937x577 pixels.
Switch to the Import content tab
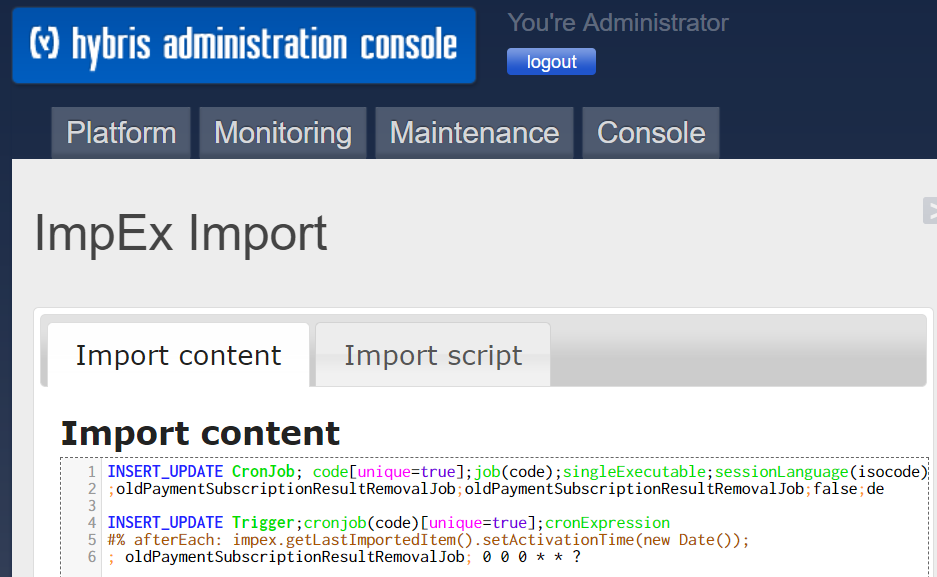tap(178, 355)
